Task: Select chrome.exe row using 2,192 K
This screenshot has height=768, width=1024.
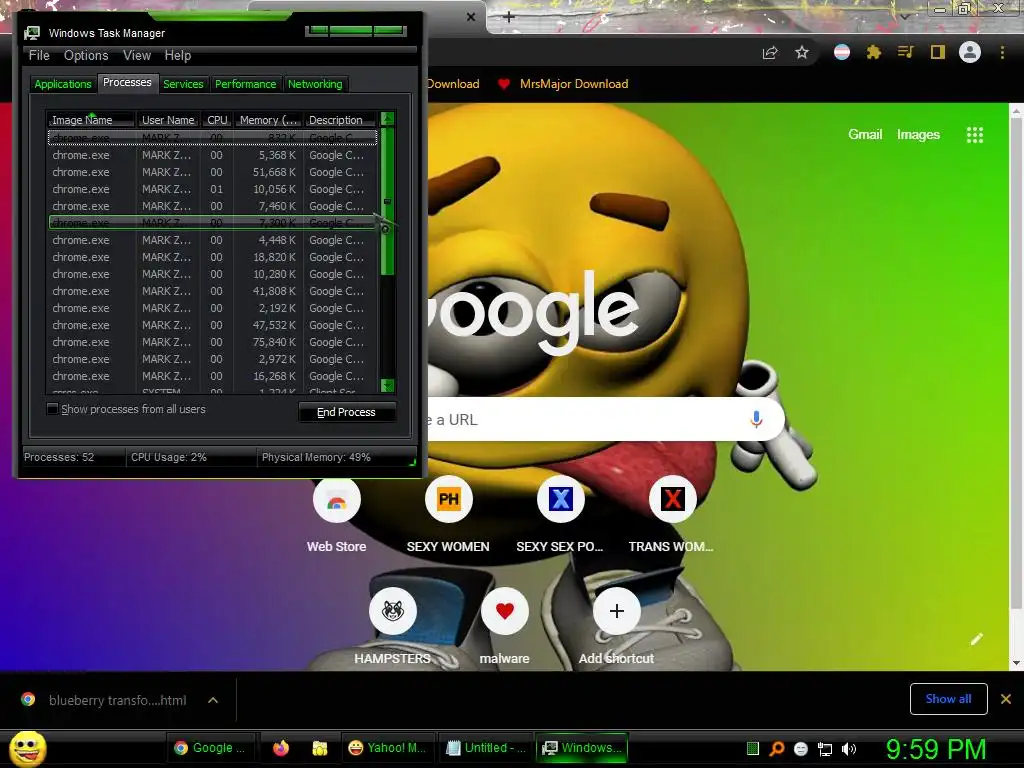Action: (213, 308)
